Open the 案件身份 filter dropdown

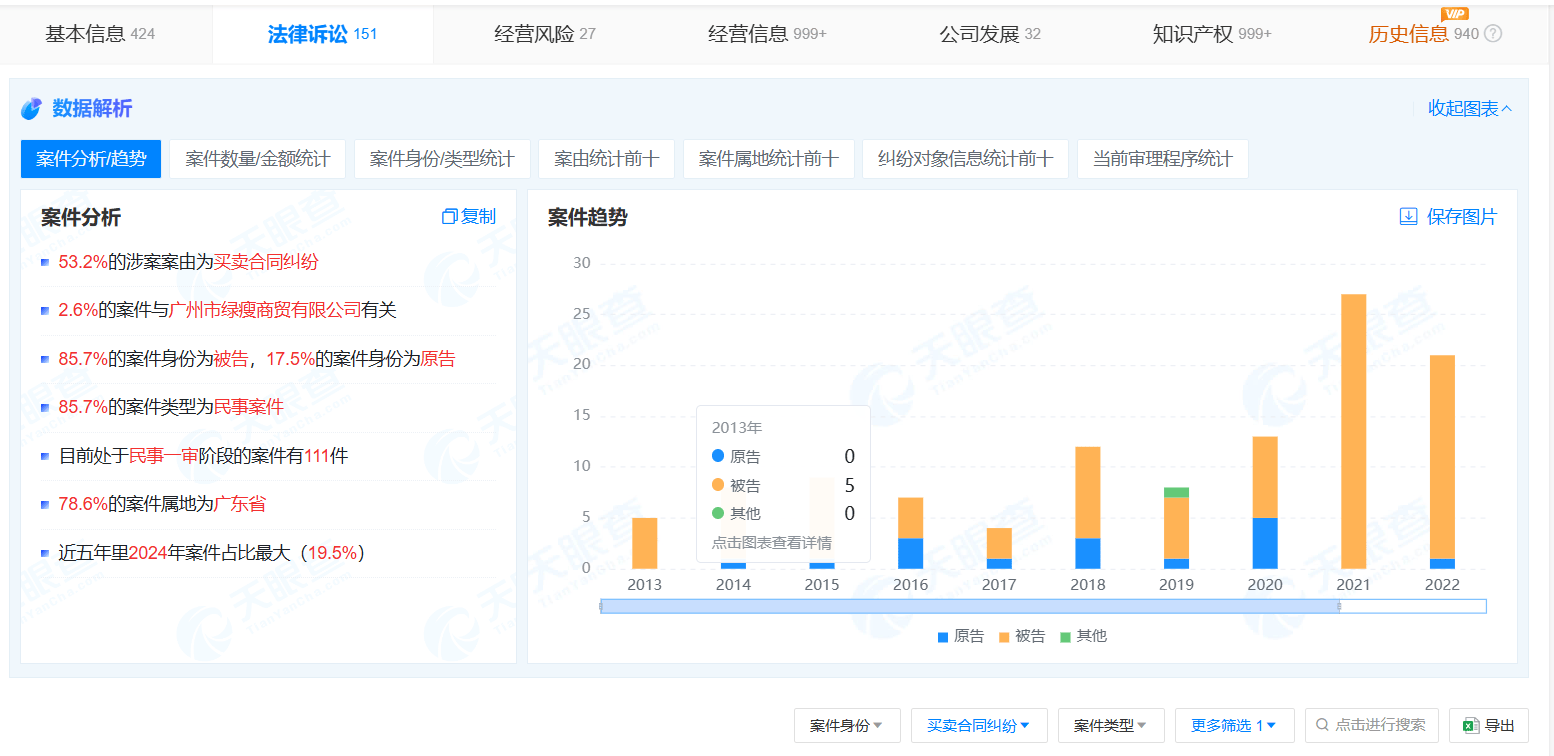point(847,726)
